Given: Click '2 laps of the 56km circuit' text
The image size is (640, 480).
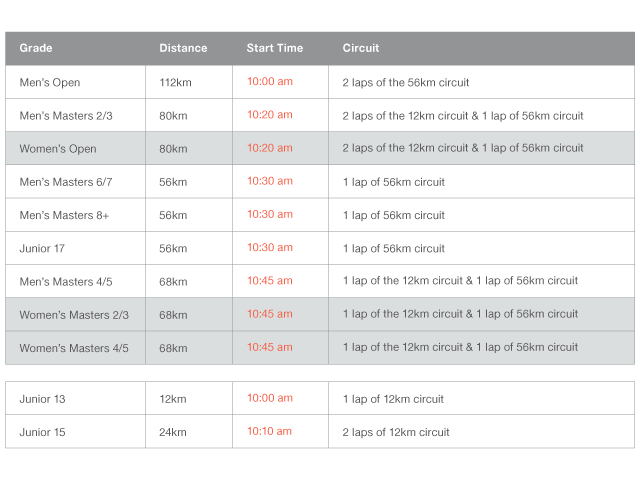Looking at the screenshot, I should coord(406,83).
